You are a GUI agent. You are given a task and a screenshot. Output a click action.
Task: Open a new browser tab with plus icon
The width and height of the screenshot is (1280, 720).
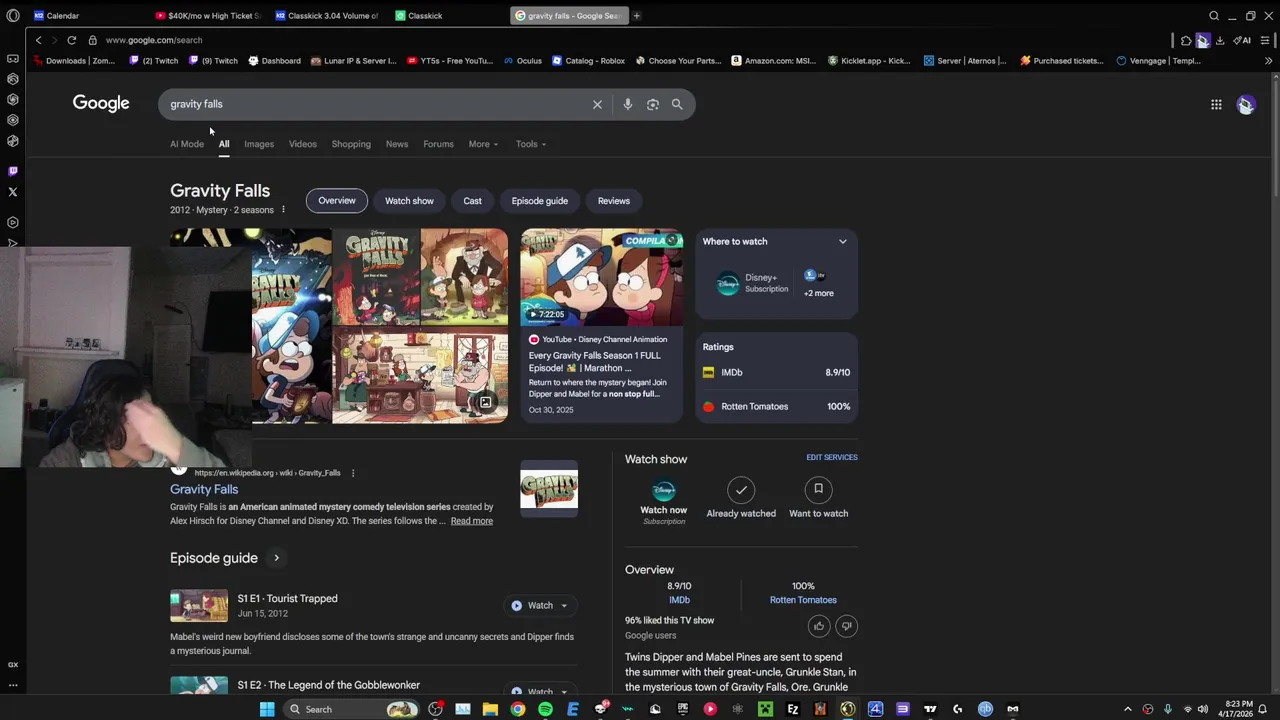pyautogui.click(x=636, y=15)
